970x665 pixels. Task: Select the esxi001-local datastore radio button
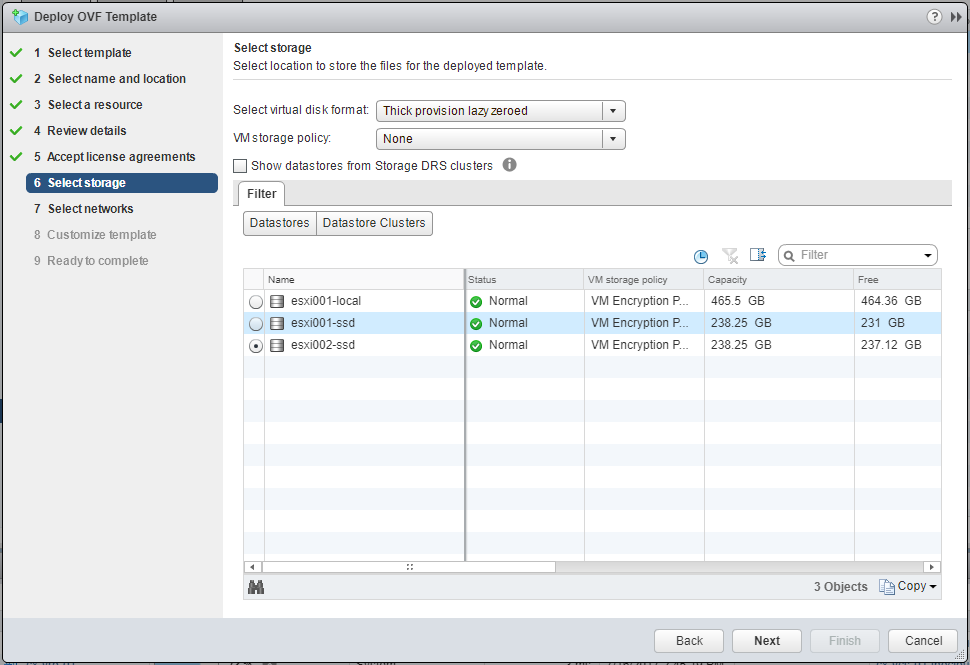point(256,302)
